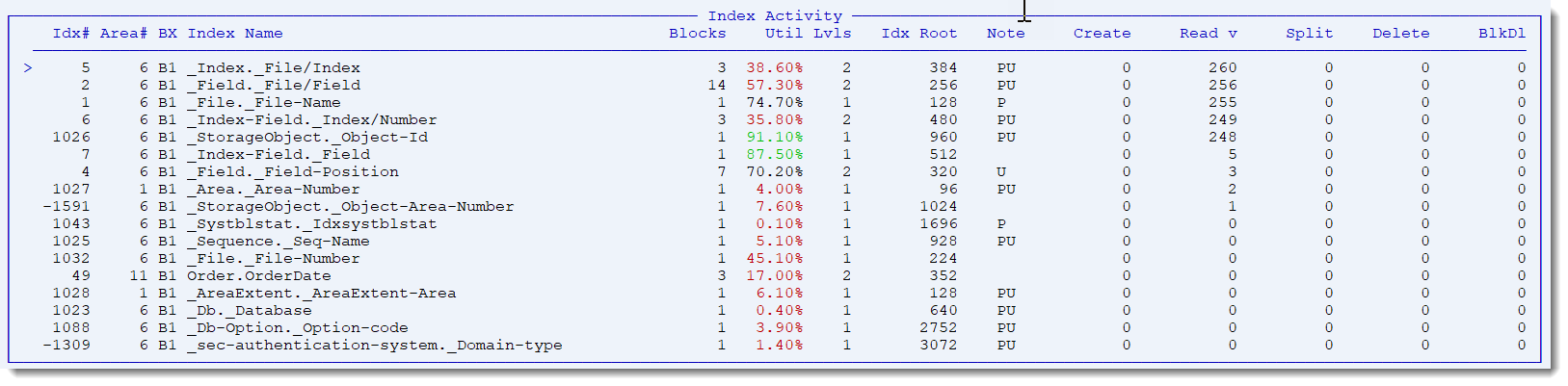Select the _Systblstat._Idxsystblstat row
The height and width of the screenshot is (386, 1568).
click(311, 224)
